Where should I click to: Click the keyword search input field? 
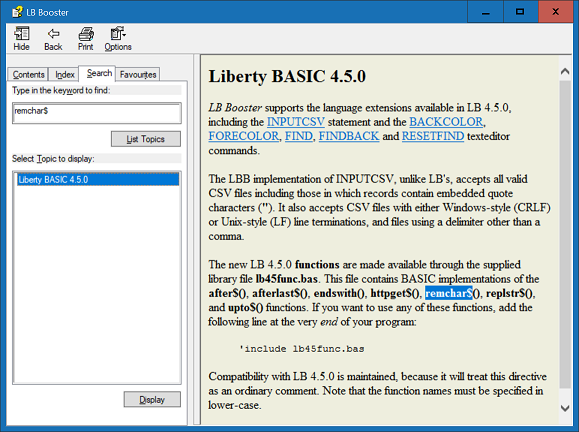click(97, 113)
